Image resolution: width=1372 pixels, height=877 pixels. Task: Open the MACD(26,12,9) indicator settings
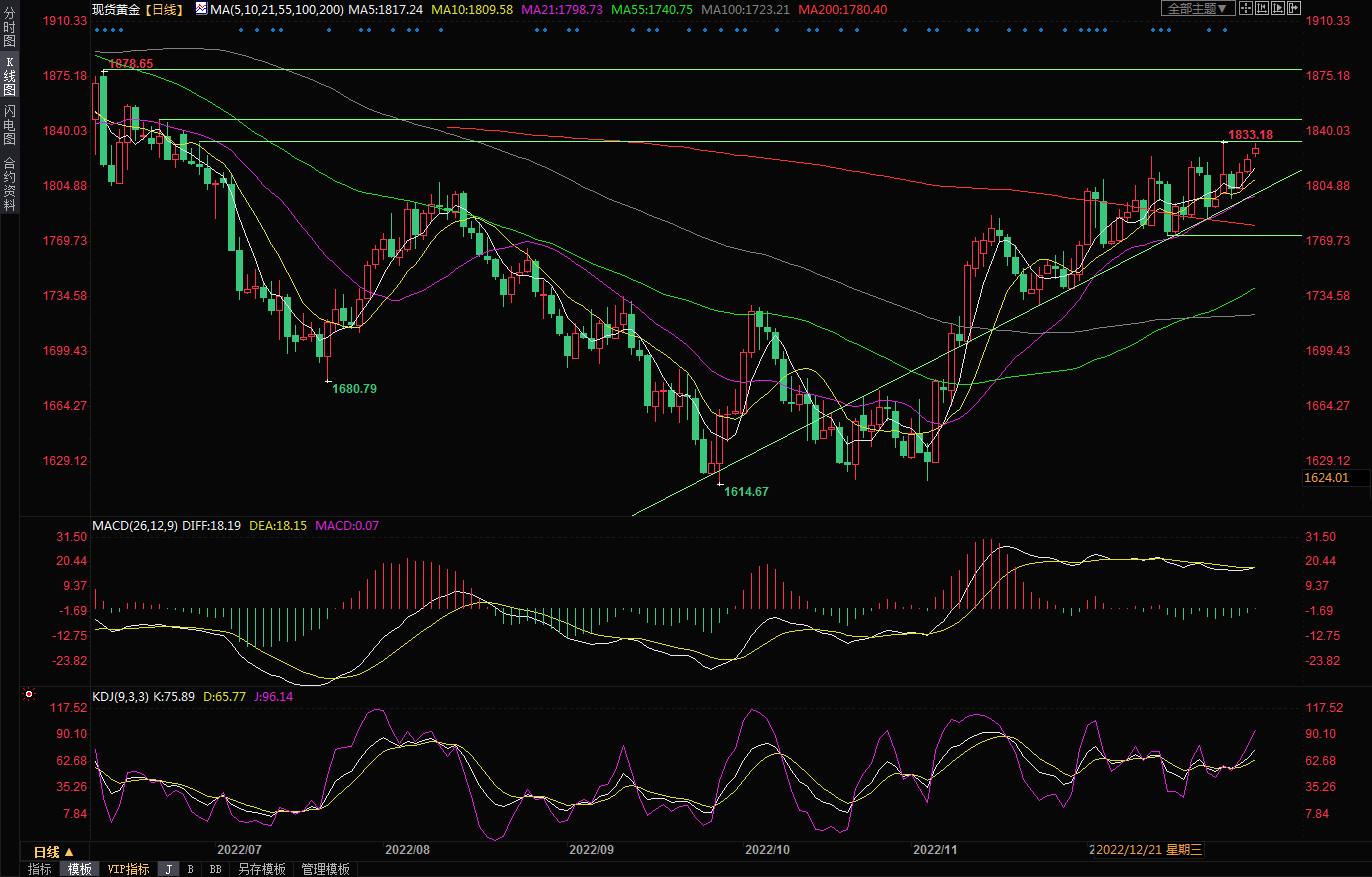click(x=135, y=525)
